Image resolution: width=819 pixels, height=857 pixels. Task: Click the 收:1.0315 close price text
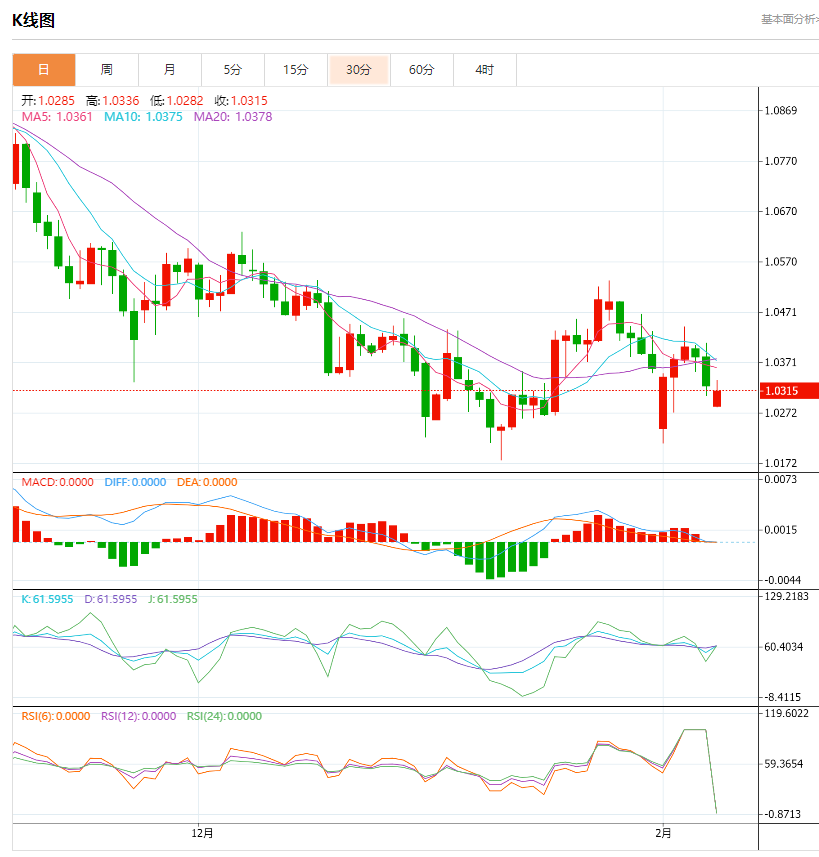coord(241,101)
